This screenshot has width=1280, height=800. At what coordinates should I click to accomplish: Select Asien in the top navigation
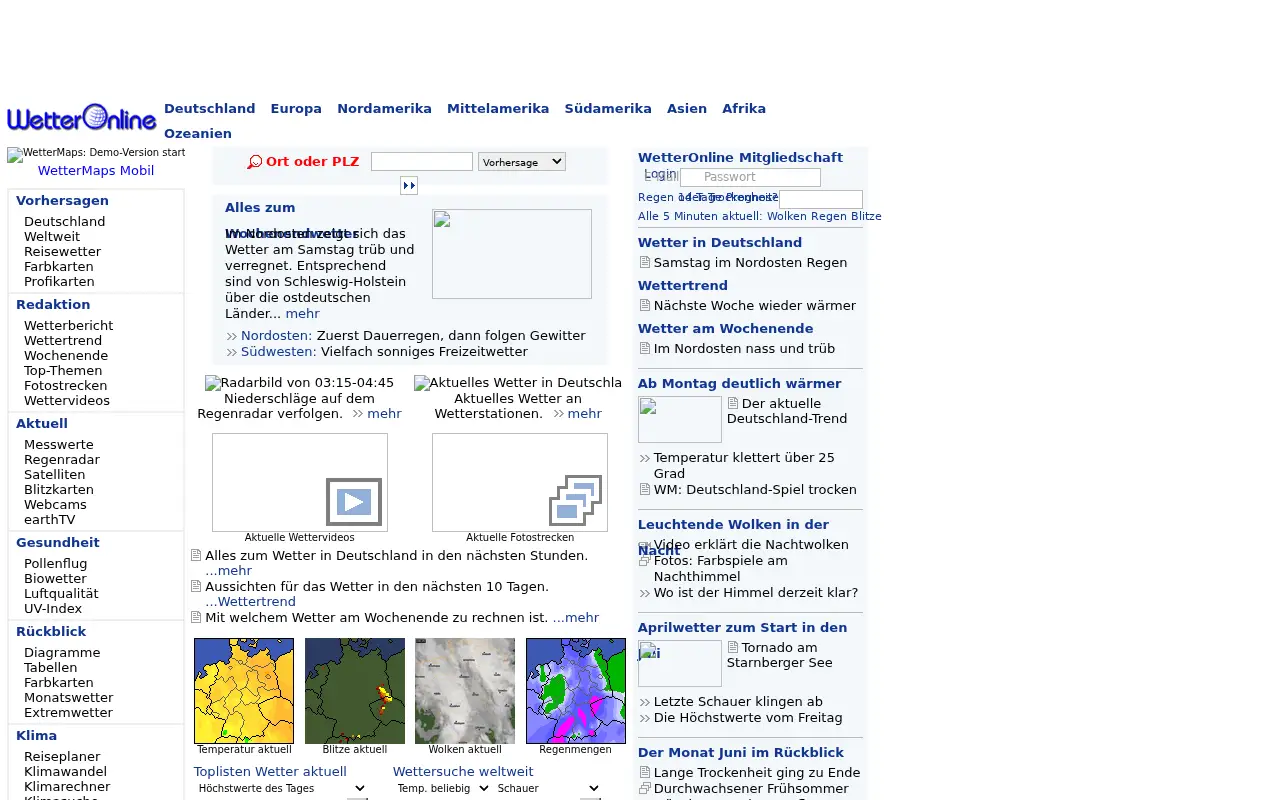[687, 109]
